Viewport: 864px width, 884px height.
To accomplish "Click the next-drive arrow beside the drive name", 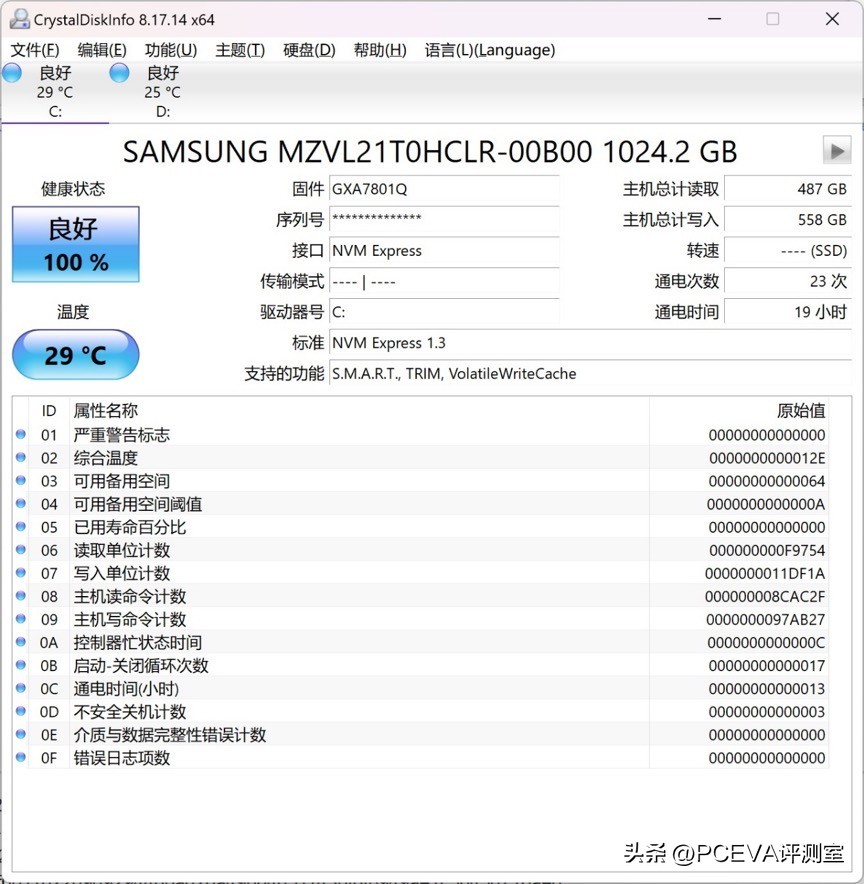I will 837,151.
